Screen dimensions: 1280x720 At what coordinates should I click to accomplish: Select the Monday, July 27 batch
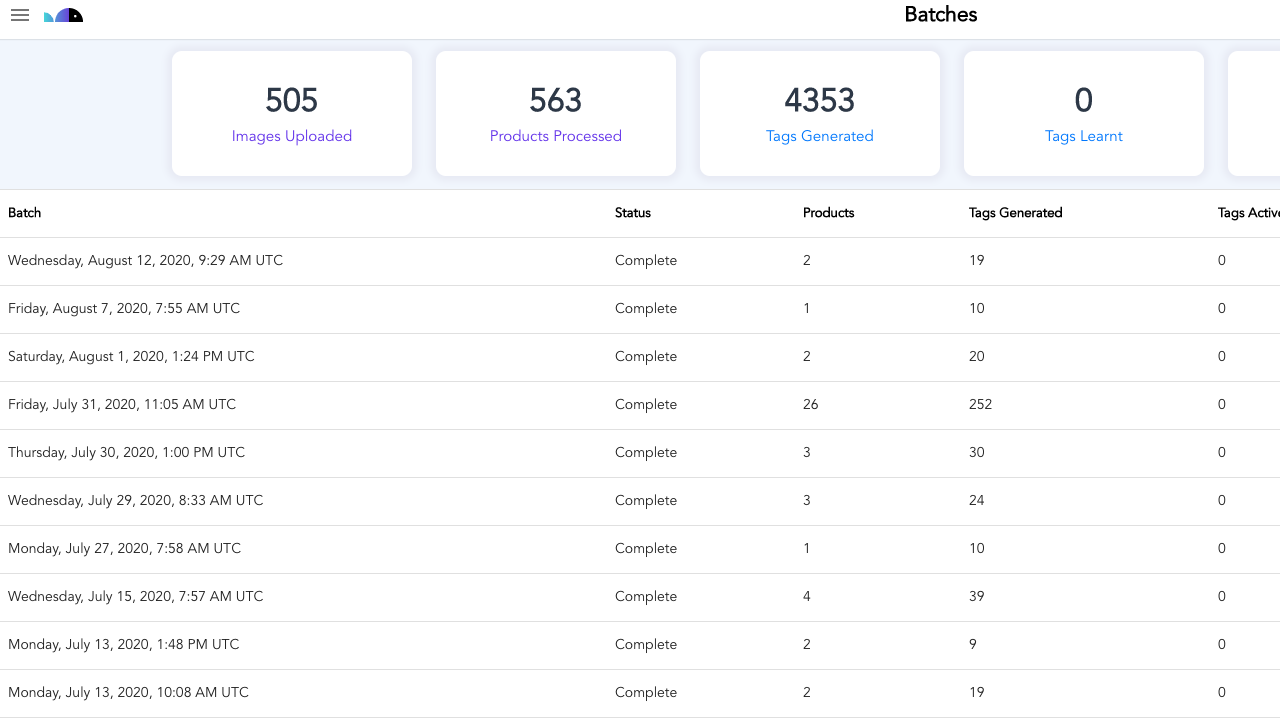[x=125, y=549]
